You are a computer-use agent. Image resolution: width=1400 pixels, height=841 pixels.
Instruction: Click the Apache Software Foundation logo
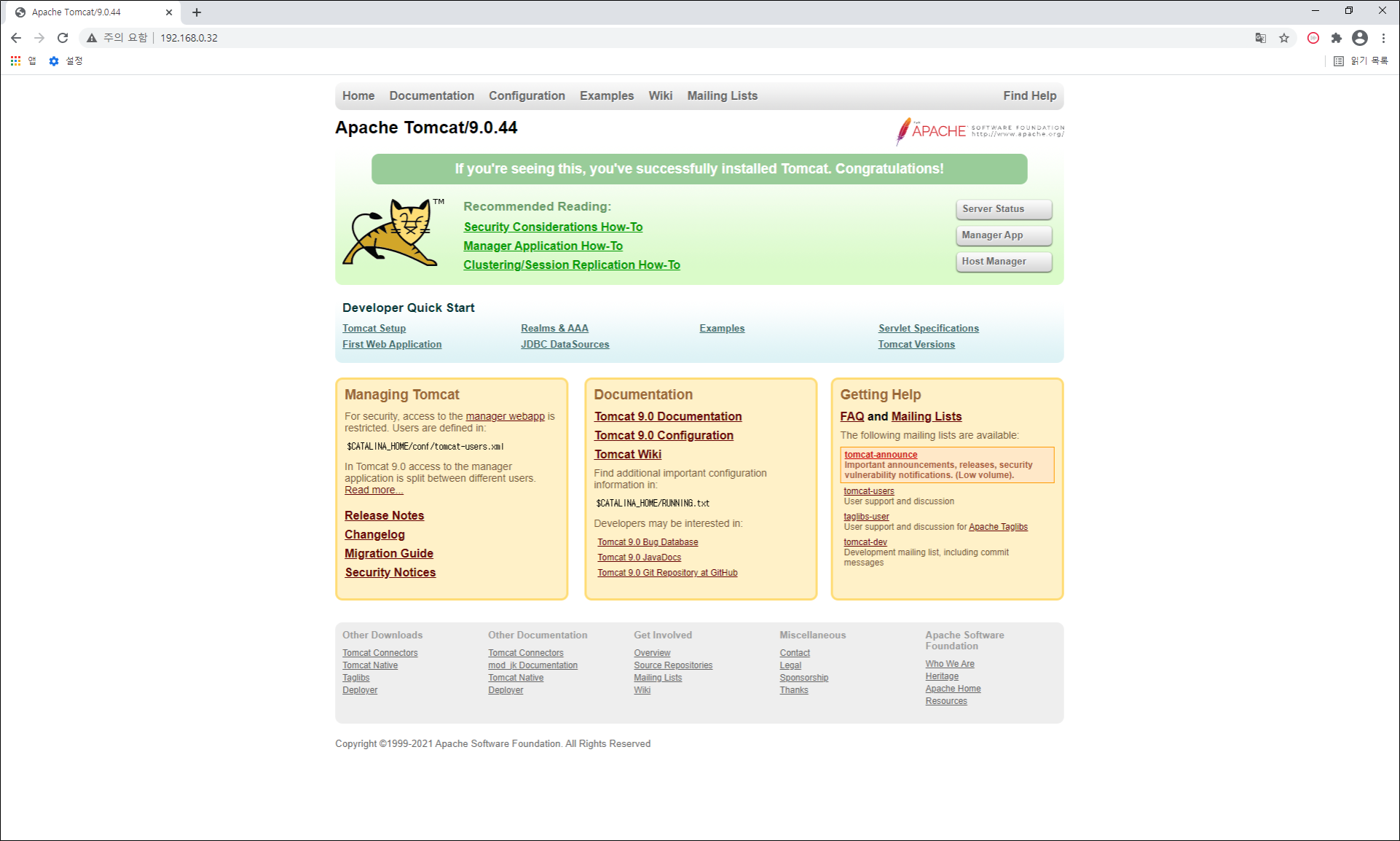point(980,130)
